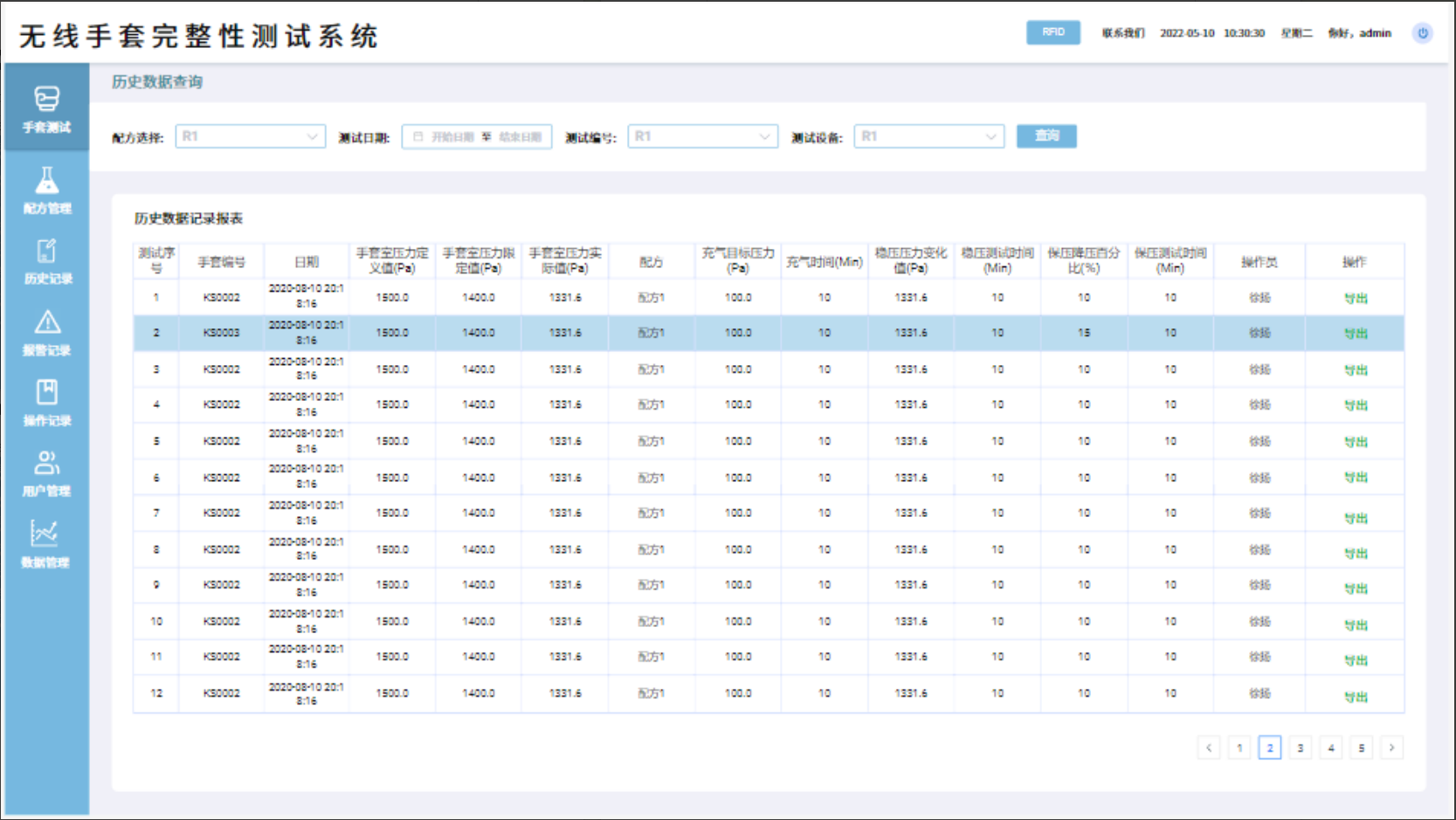The width and height of the screenshot is (1456, 820).
Task: Open 报警记录 alarm warning icon
Action: (47, 322)
